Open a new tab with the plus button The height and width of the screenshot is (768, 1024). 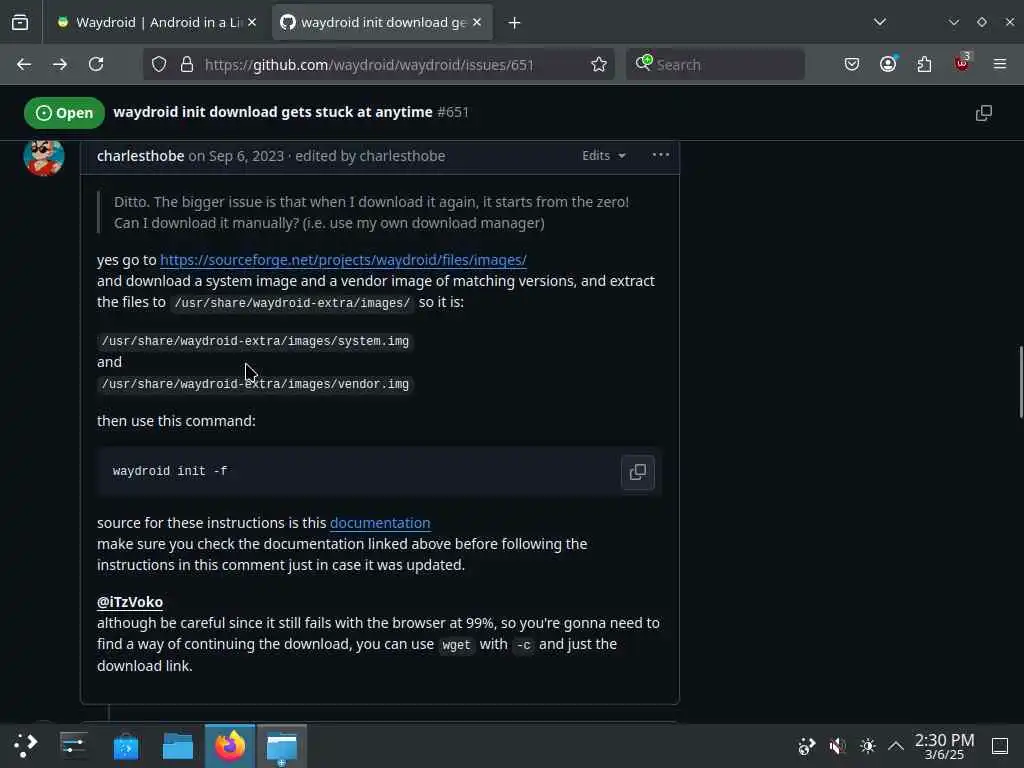pos(515,23)
